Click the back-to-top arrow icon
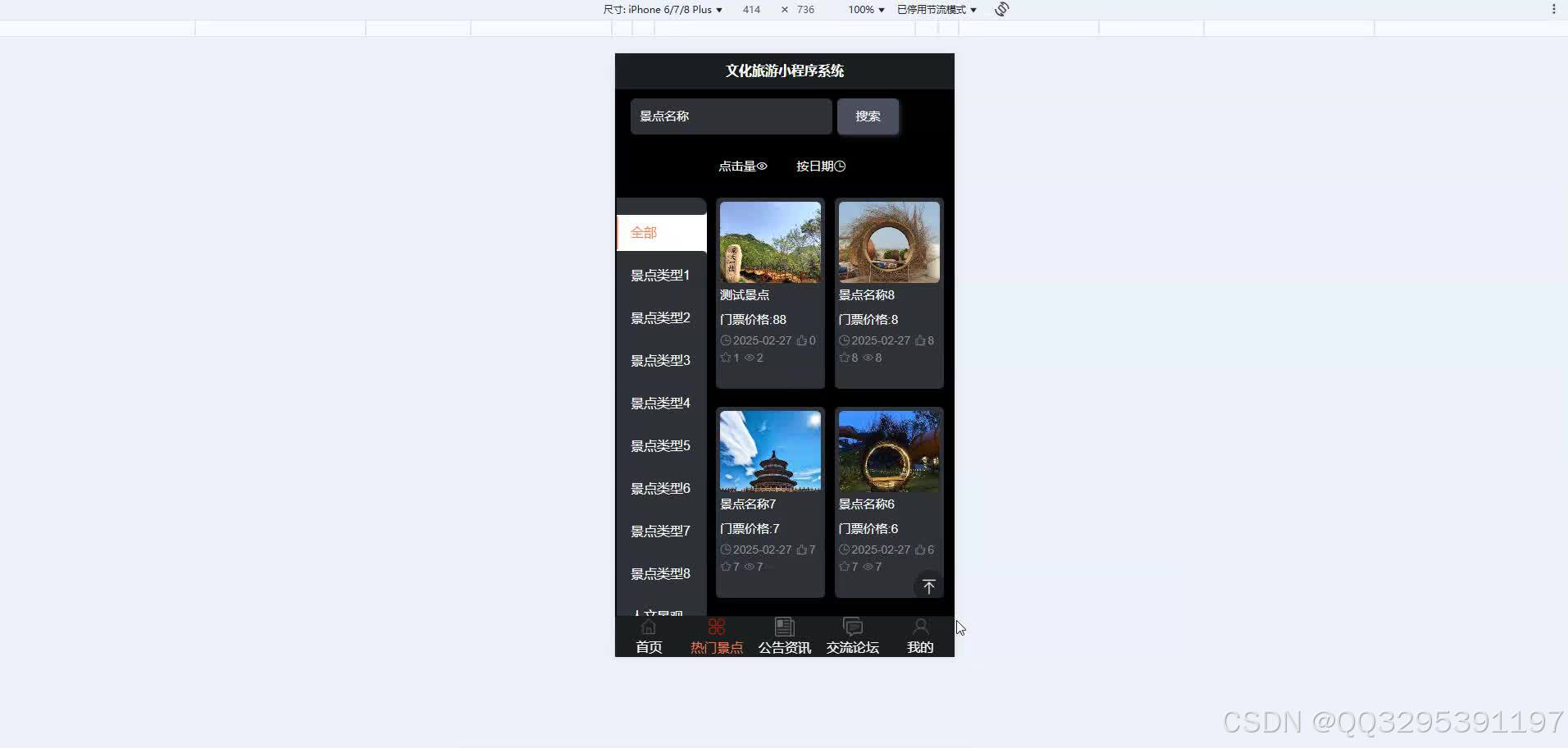Image resolution: width=1568 pixels, height=748 pixels. tap(929, 586)
